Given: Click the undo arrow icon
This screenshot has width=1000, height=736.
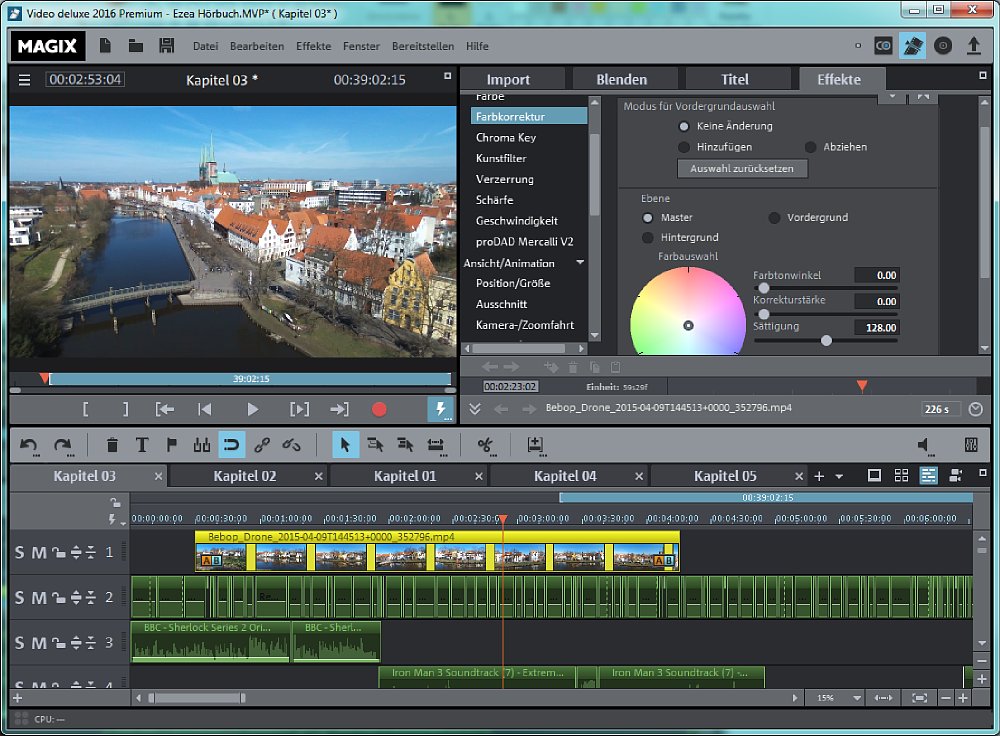Looking at the screenshot, I should coord(29,445).
